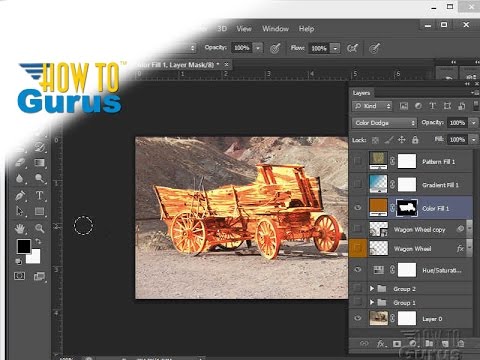The image size is (480, 360).
Task: Click the add layer style fx icon
Action: [x=381, y=343]
